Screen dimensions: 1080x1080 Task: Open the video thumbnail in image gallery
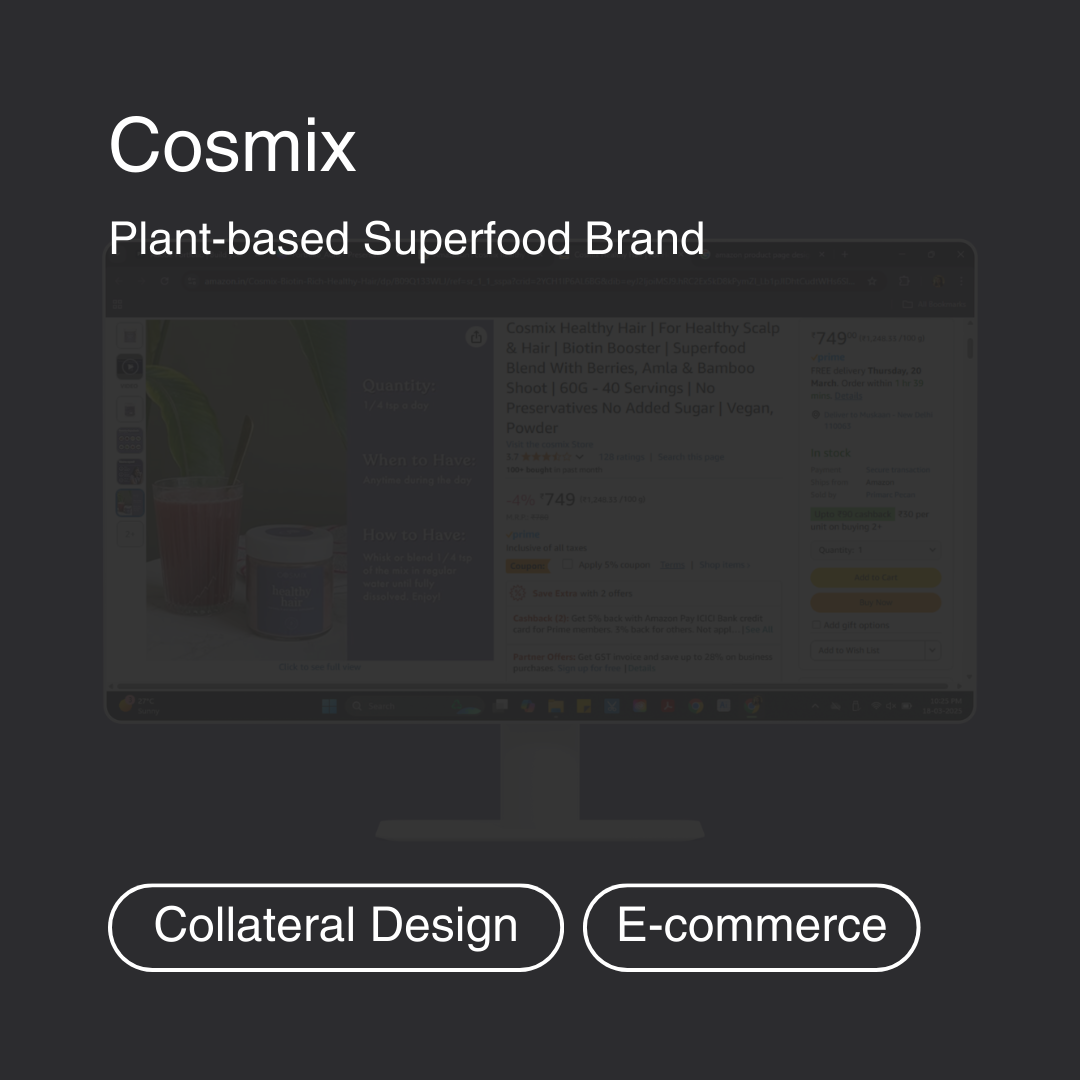coord(129,367)
